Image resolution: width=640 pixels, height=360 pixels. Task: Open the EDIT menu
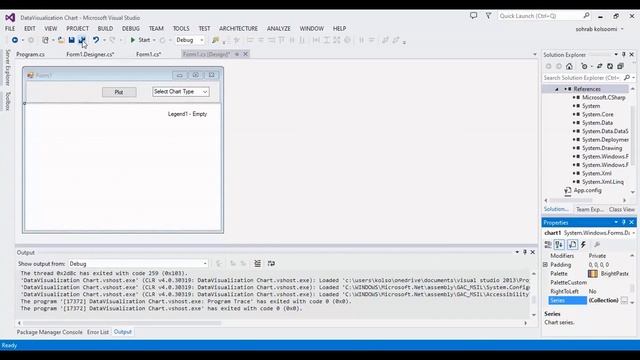pyautogui.click(x=30, y=29)
